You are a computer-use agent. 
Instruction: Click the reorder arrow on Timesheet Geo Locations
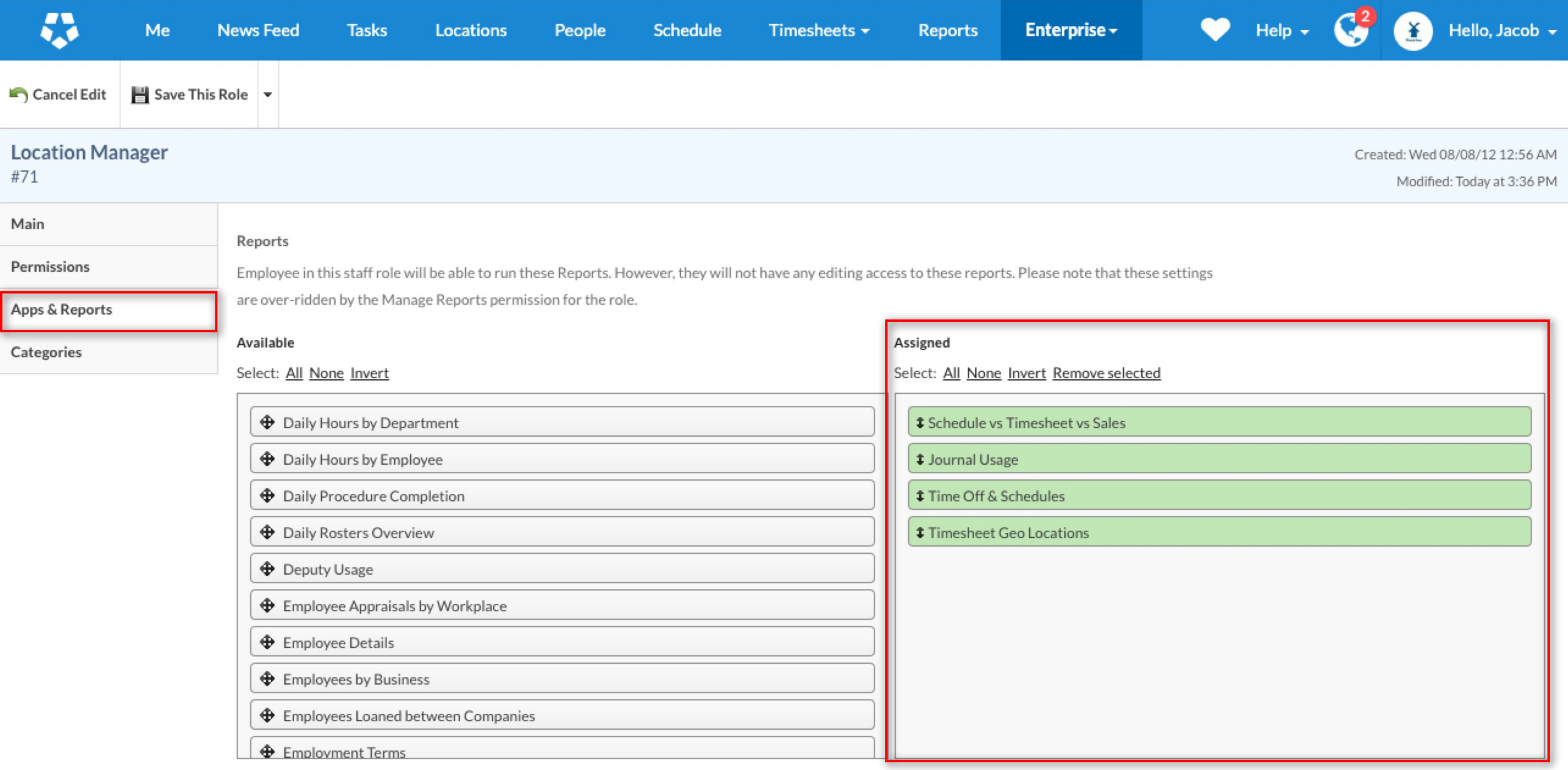pos(920,532)
